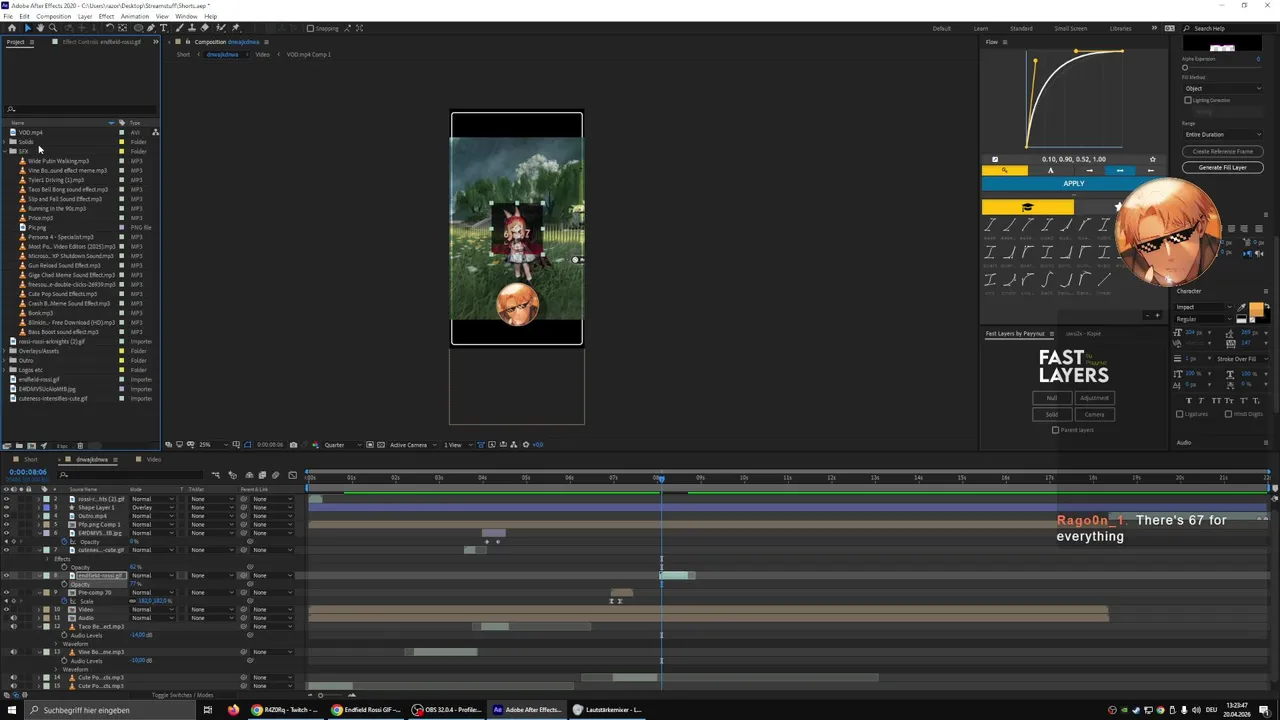Click the trash icon in Project panel
1280x720 pixels.
click(x=80, y=446)
